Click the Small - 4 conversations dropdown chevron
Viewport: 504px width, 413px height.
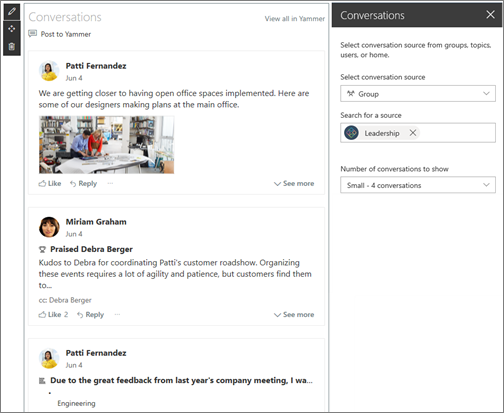click(x=486, y=185)
